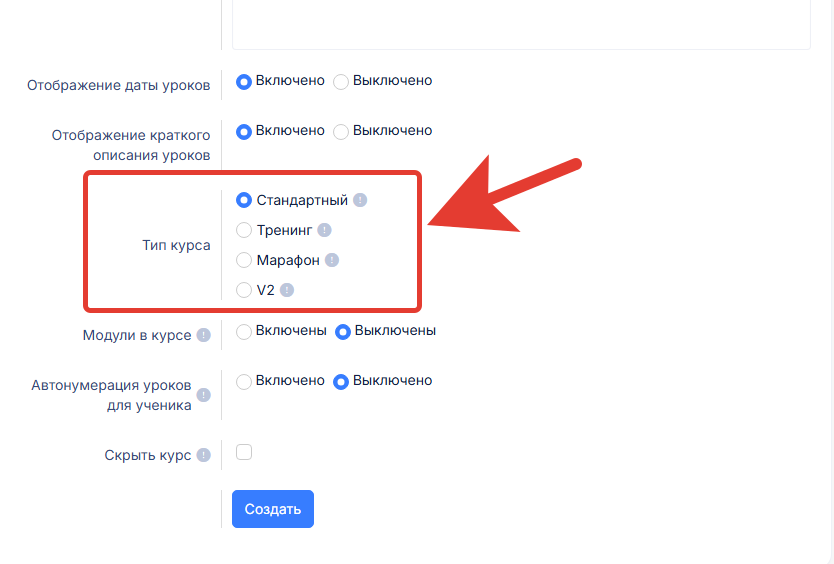834x564 pixels.
Task: Click the info icon for Модули в курсе
Action: pos(204,336)
